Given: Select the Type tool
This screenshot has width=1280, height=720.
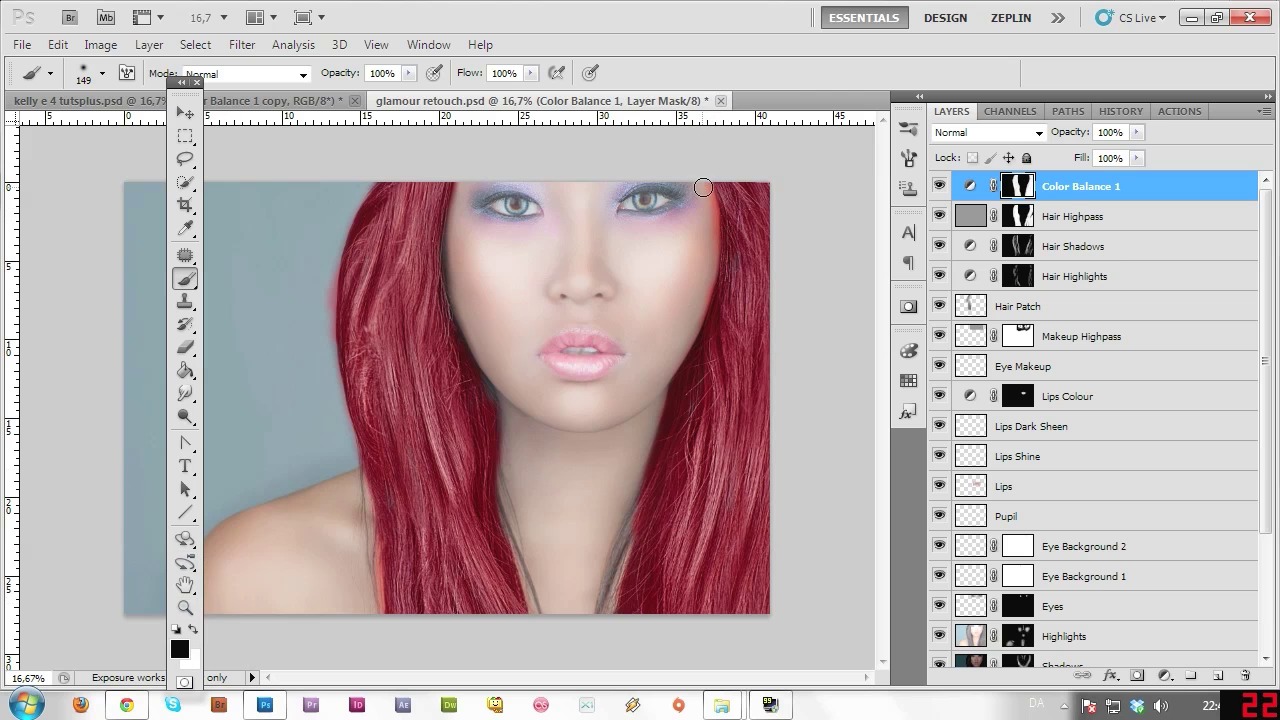Looking at the screenshot, I should [x=185, y=467].
